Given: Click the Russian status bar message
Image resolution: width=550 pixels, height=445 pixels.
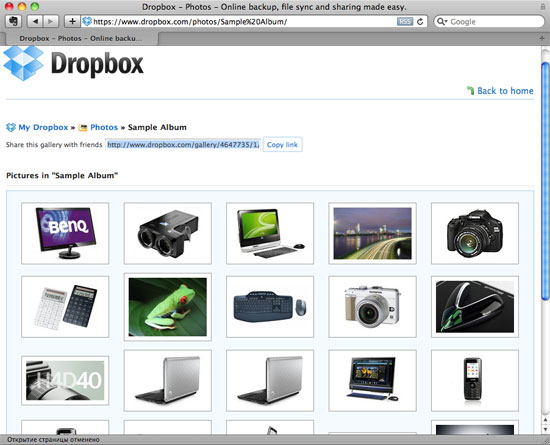Looking at the screenshot, I should [x=53, y=439].
